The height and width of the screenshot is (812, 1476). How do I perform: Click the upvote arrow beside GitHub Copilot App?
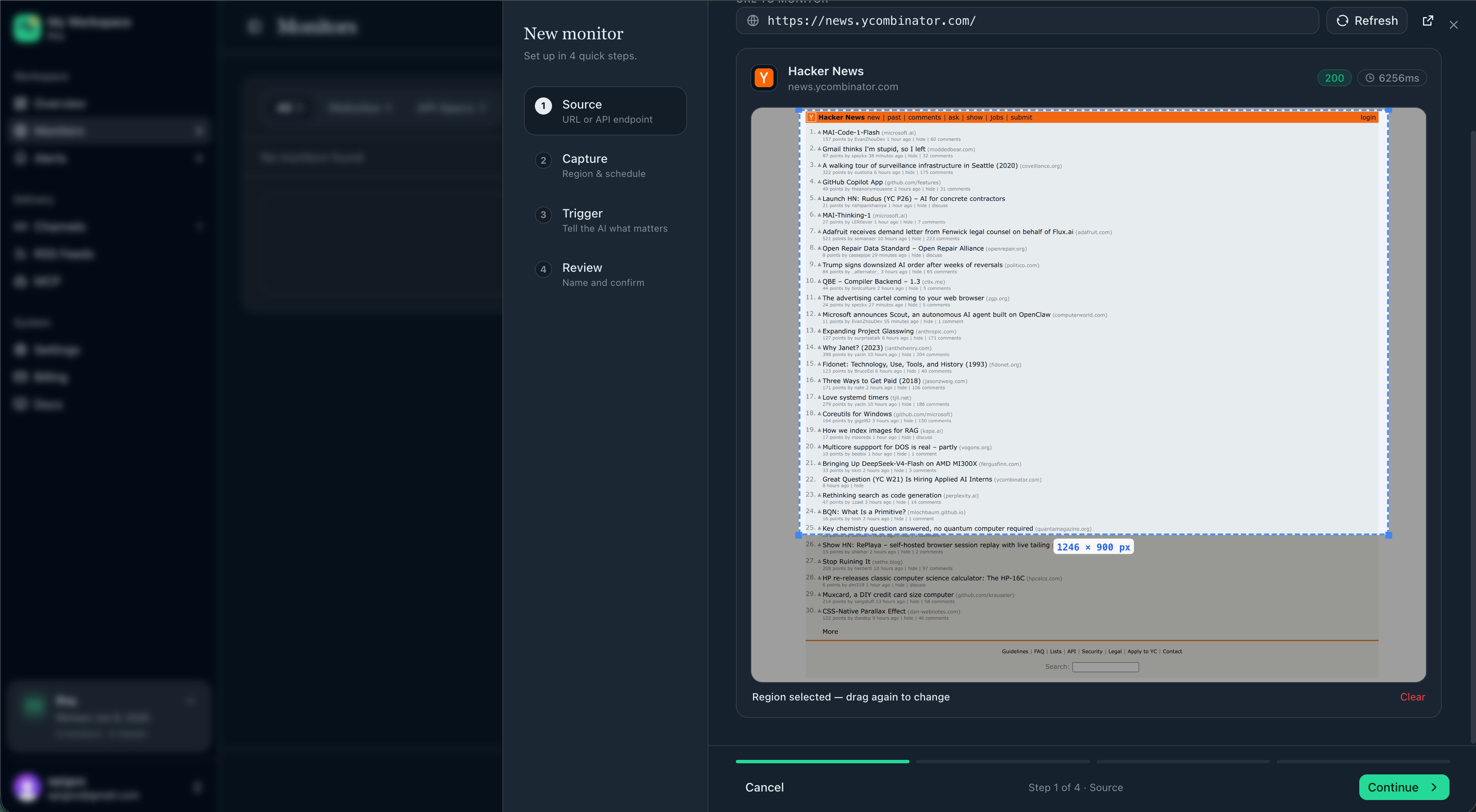click(819, 182)
